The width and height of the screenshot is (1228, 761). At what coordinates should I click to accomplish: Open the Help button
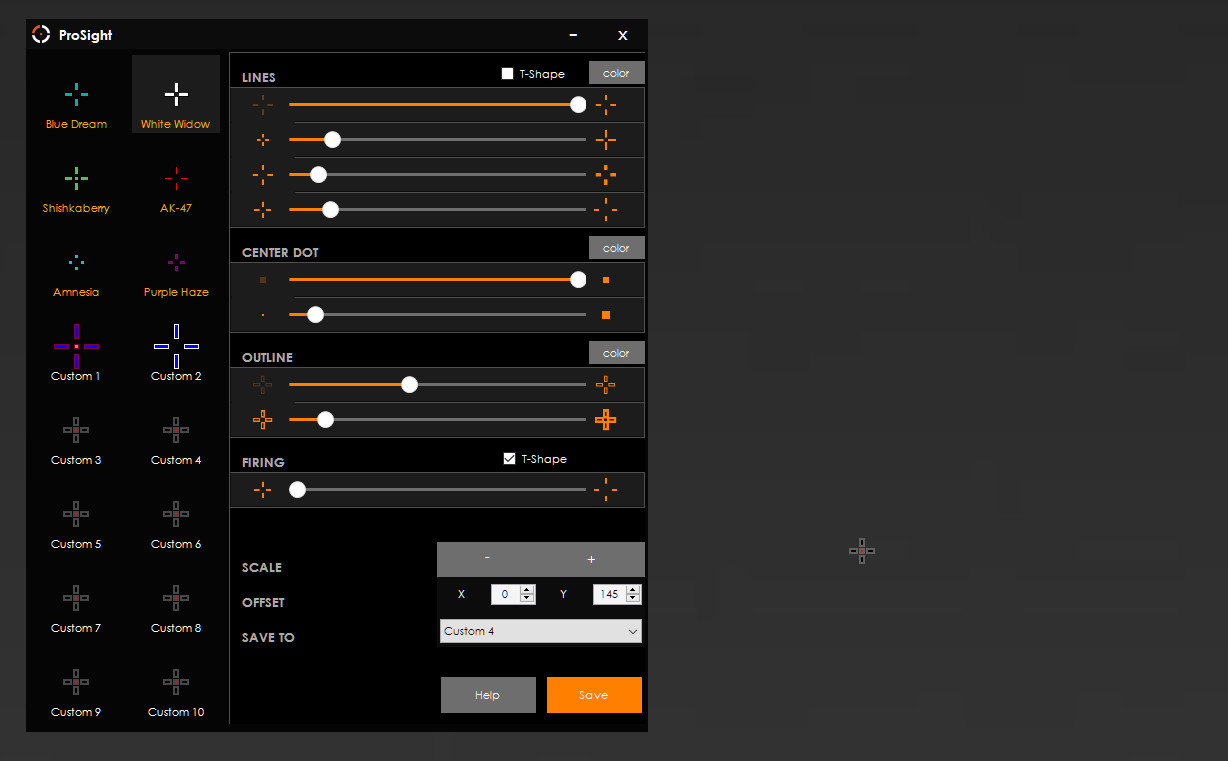coord(488,695)
